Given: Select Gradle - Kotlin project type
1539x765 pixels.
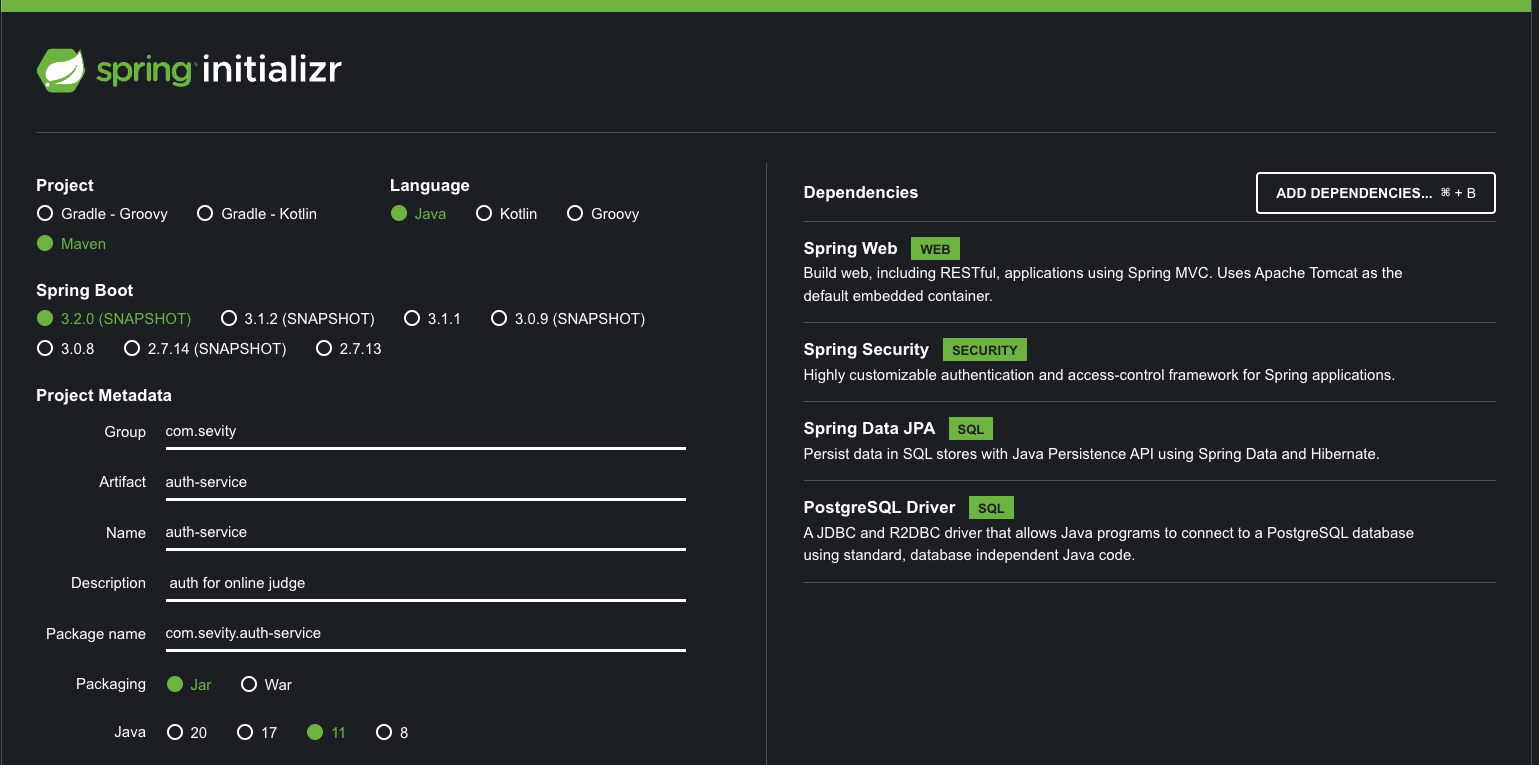Looking at the screenshot, I should [257, 214].
